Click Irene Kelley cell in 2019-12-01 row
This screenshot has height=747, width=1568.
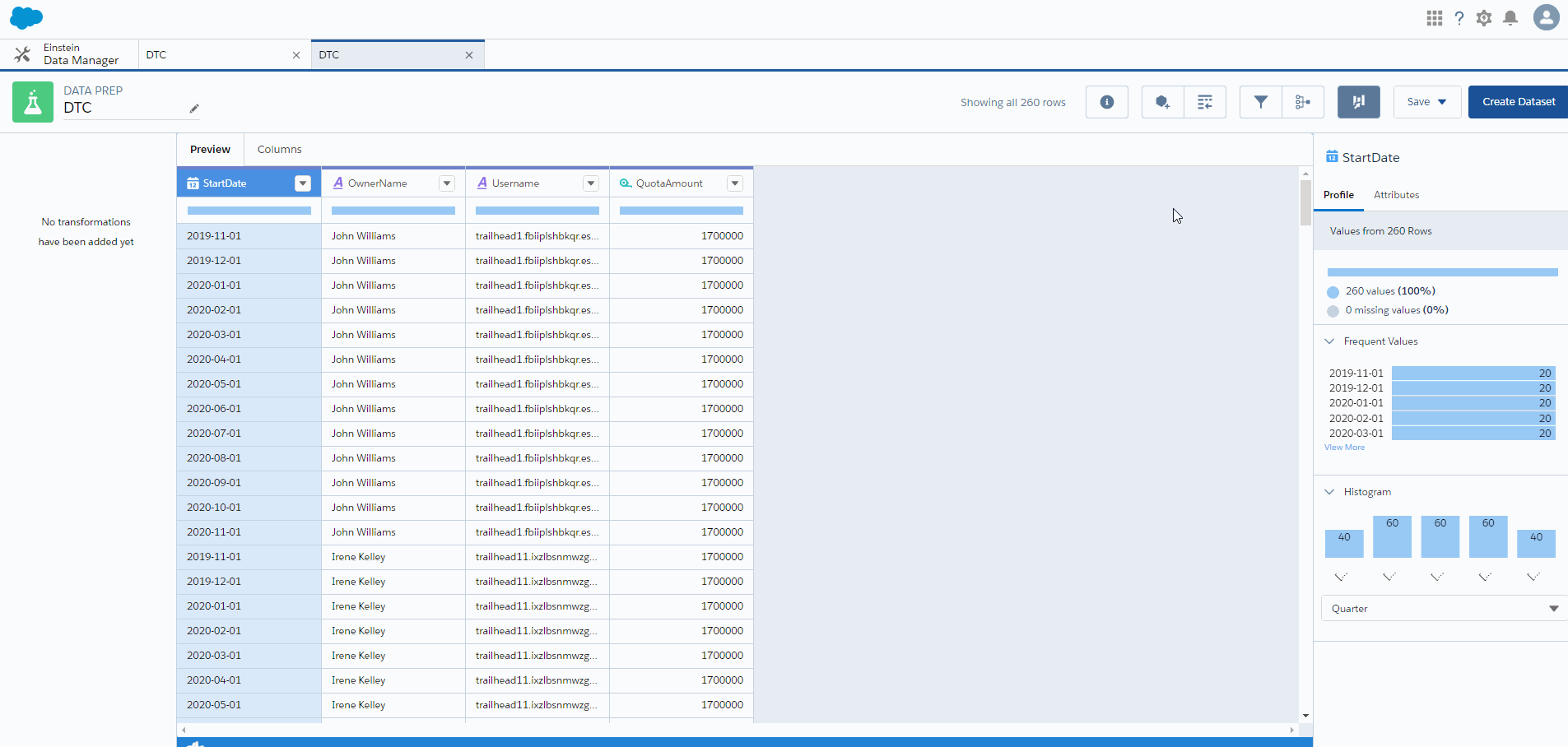[x=393, y=582]
